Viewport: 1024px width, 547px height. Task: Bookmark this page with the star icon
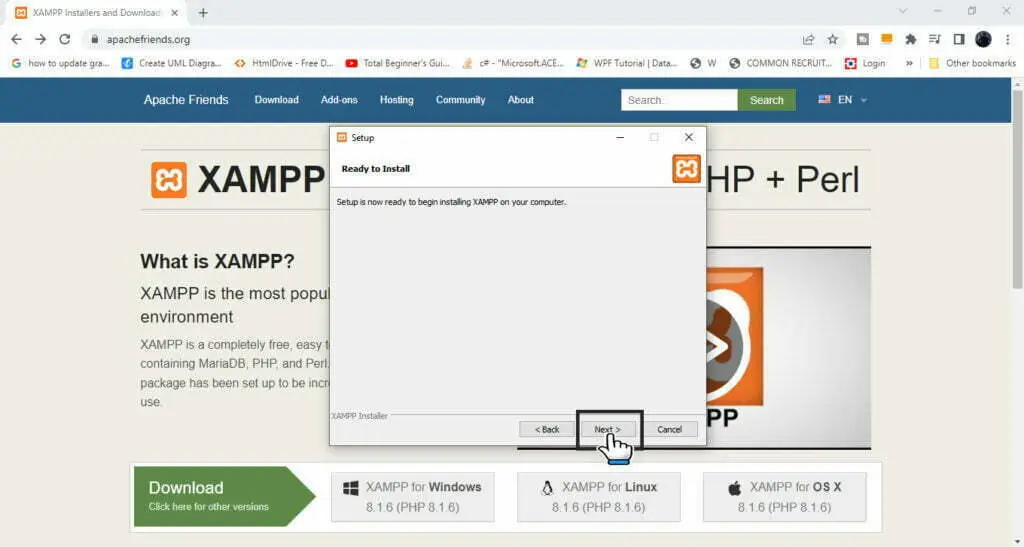tap(833, 39)
